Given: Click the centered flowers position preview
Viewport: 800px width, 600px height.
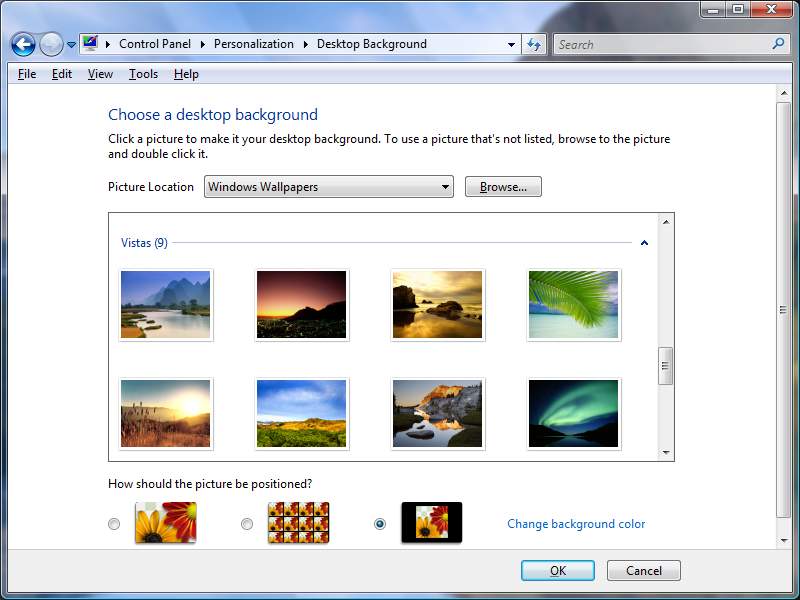Looking at the screenshot, I should (432, 522).
